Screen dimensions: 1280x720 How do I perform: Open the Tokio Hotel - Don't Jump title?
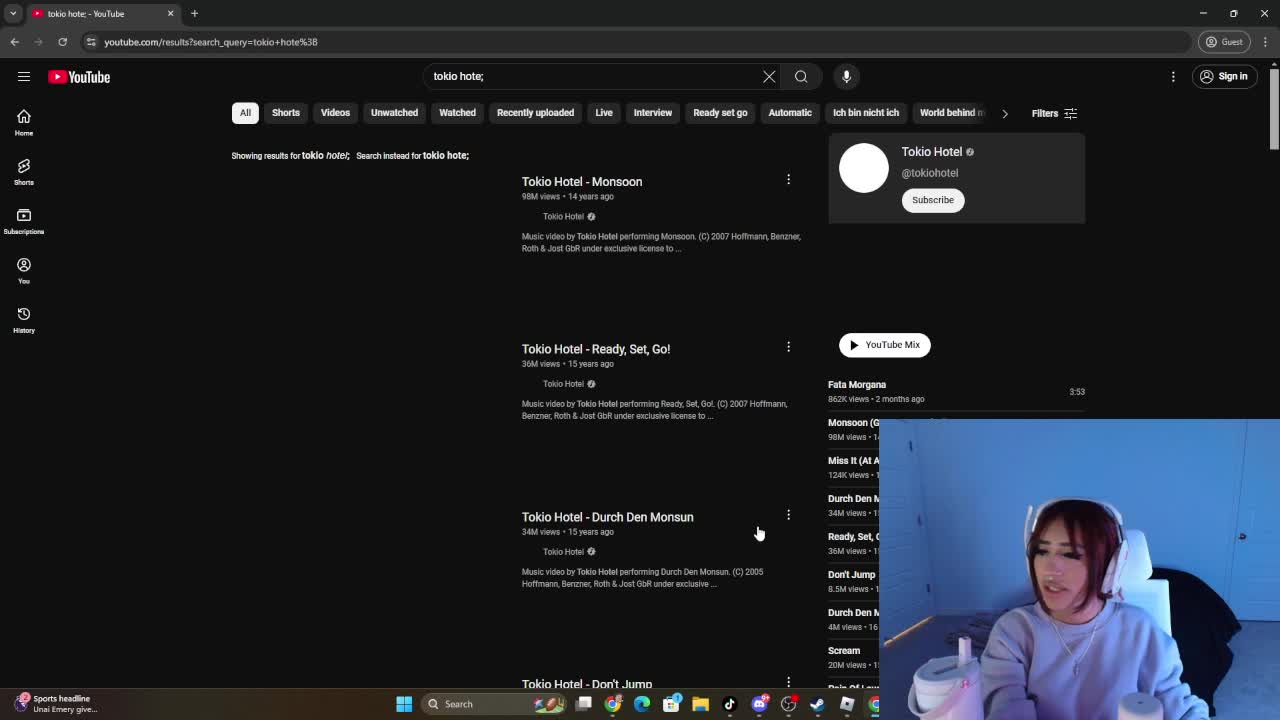587,684
